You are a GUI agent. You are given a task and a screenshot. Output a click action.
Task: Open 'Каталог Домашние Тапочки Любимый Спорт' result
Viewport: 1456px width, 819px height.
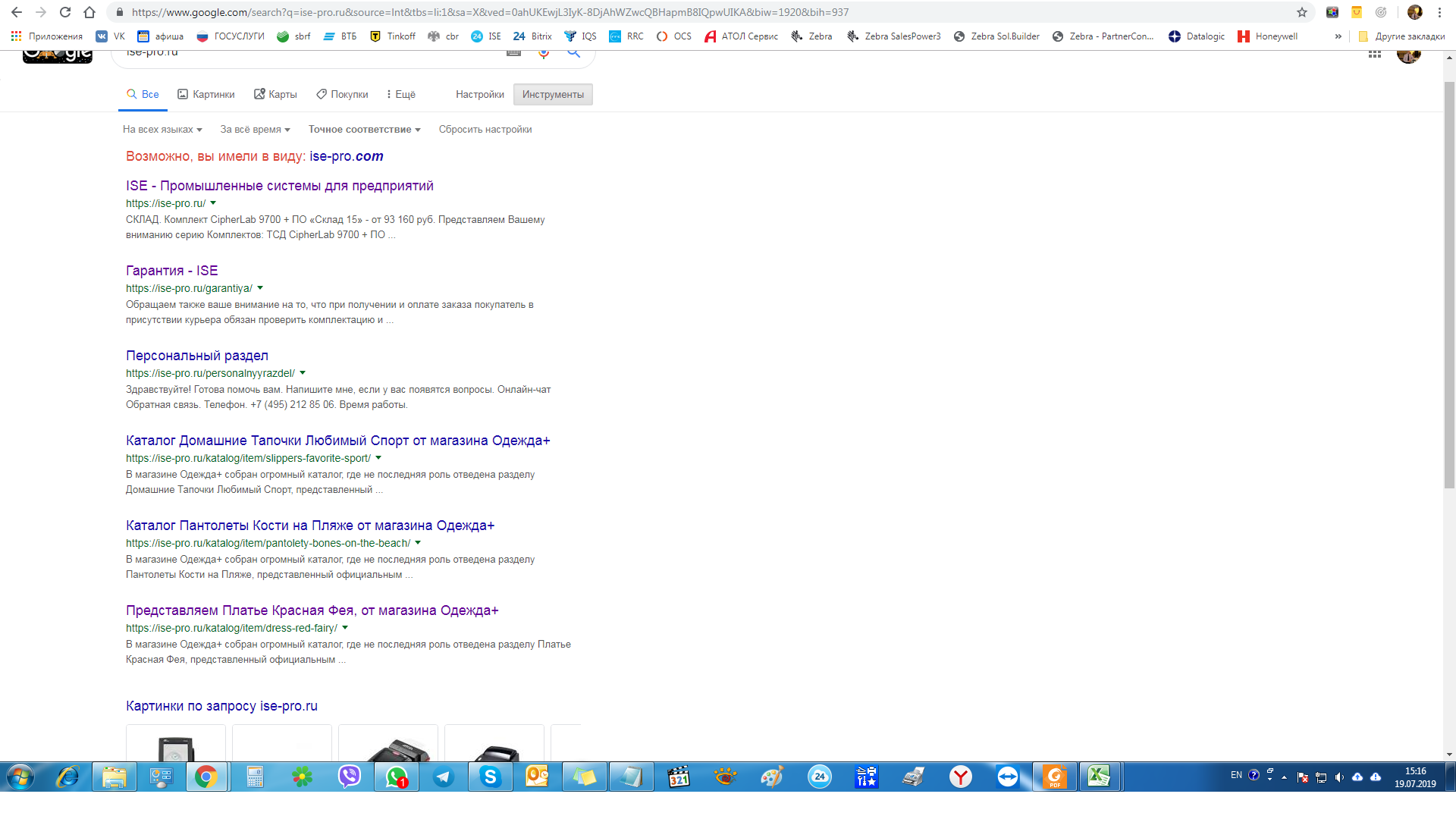coord(338,441)
